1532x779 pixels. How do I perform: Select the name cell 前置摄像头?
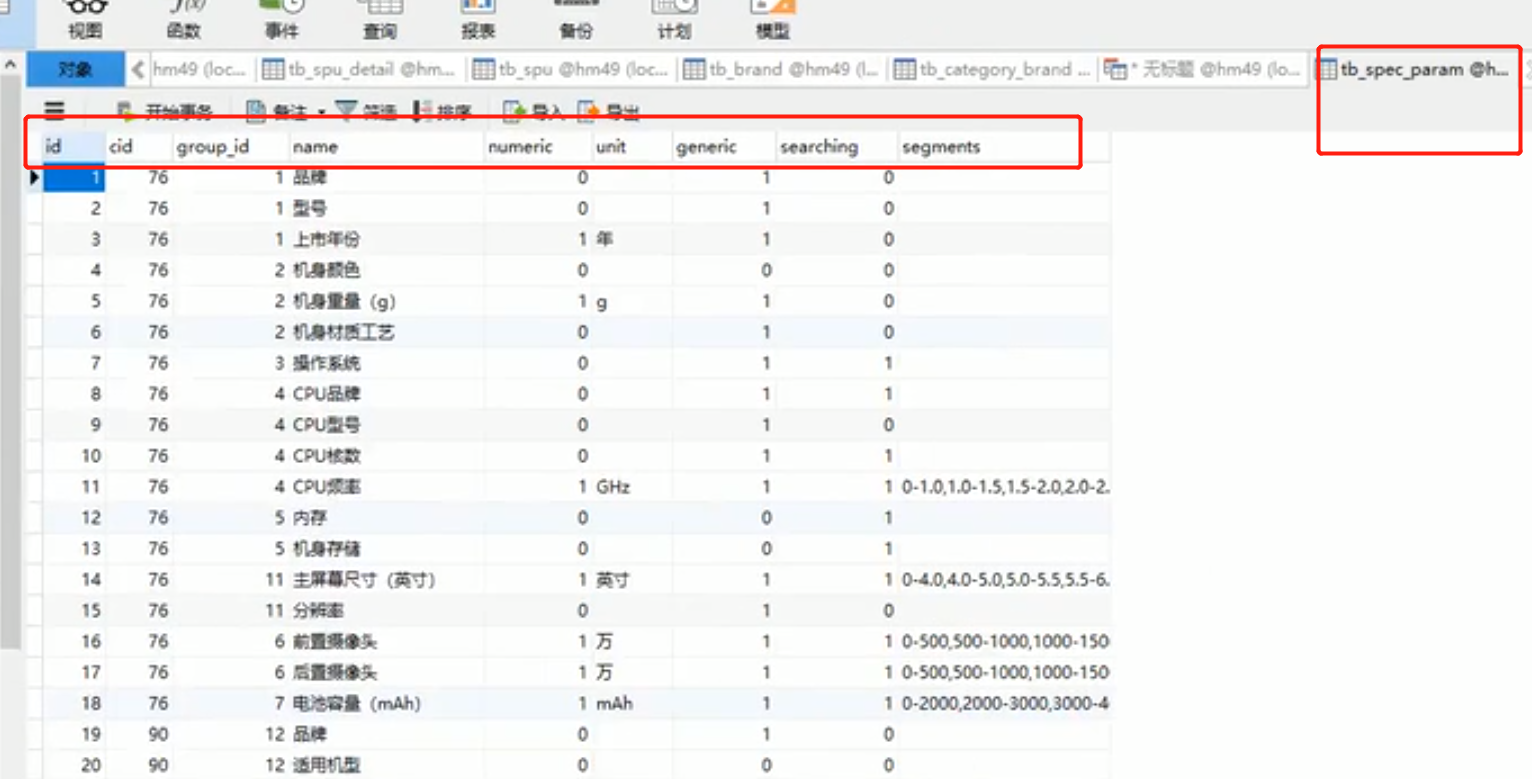tap(387, 641)
